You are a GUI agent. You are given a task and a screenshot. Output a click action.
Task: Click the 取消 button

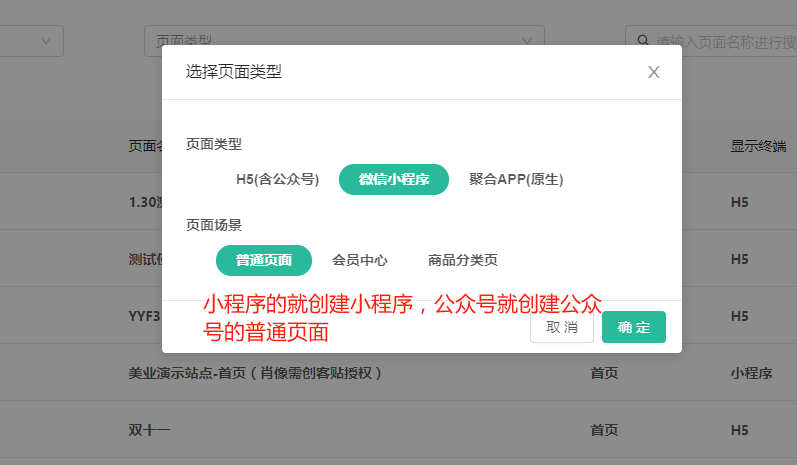tap(562, 327)
